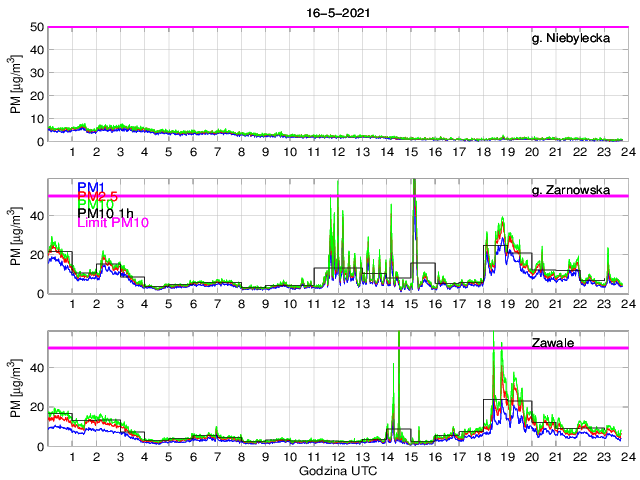Click the 20 tick on the Zarnowska y-axis
Screen dimensions: 640x480
(x=36, y=255)
